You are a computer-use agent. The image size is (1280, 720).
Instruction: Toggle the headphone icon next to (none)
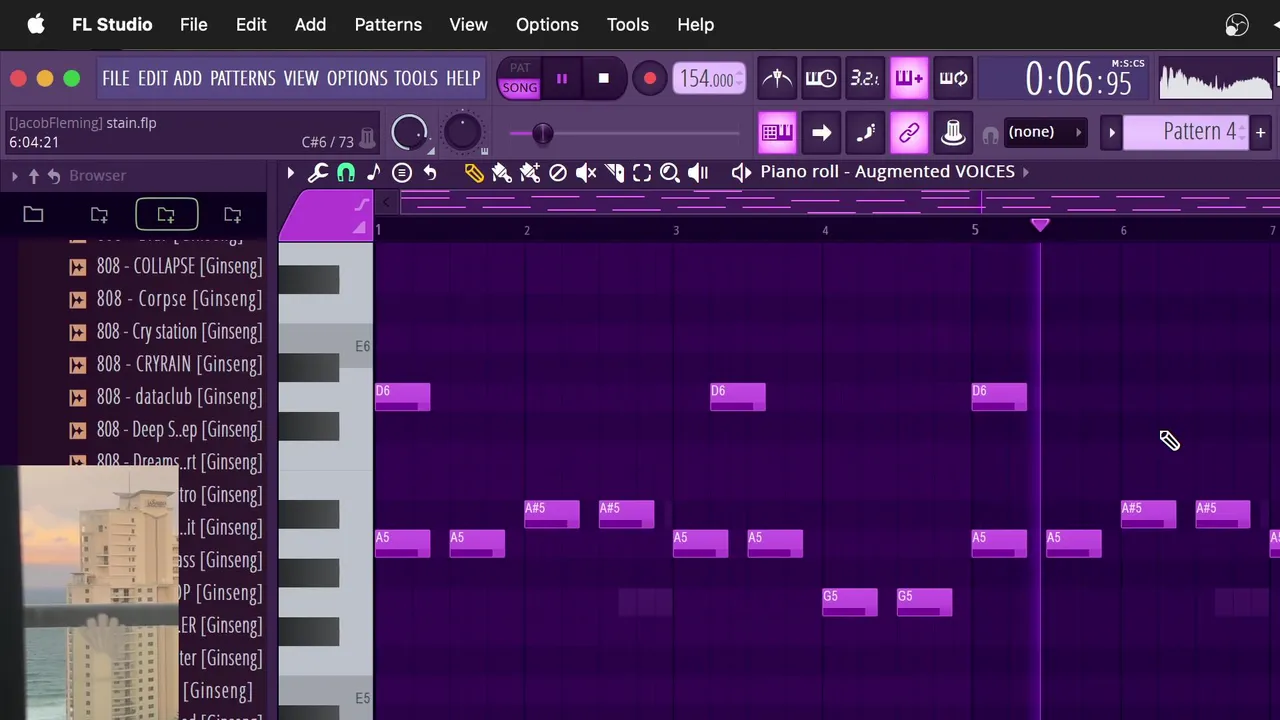click(990, 135)
